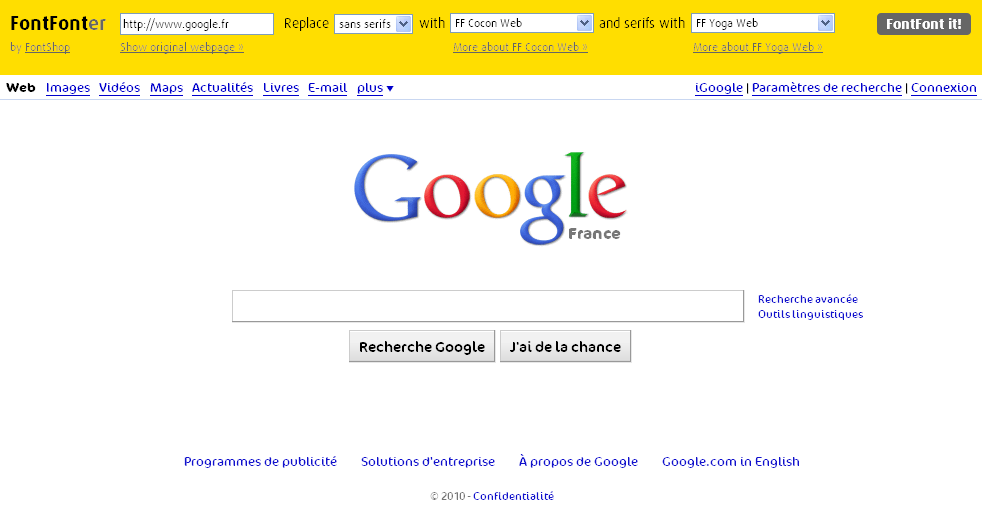
Task: Open More about FF Yoga Web link
Action: point(758,47)
